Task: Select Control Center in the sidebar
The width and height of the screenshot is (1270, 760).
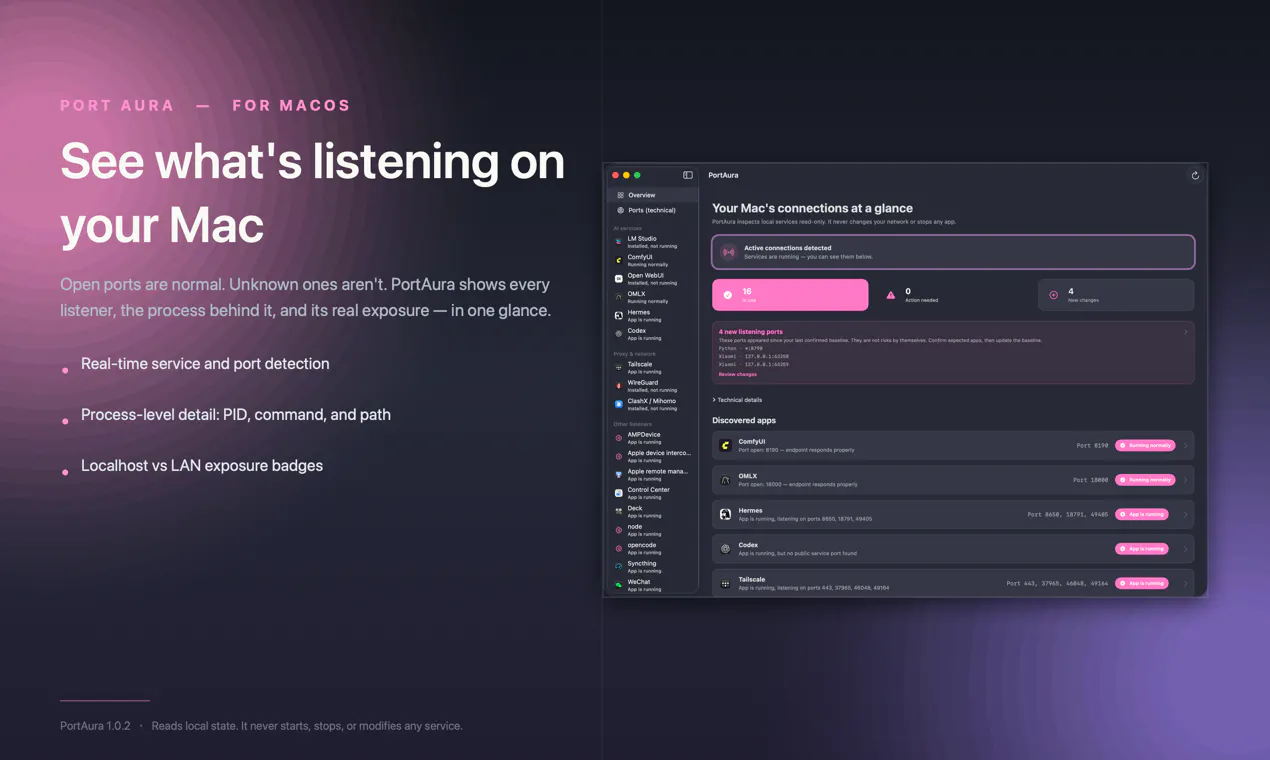Action: click(x=653, y=493)
